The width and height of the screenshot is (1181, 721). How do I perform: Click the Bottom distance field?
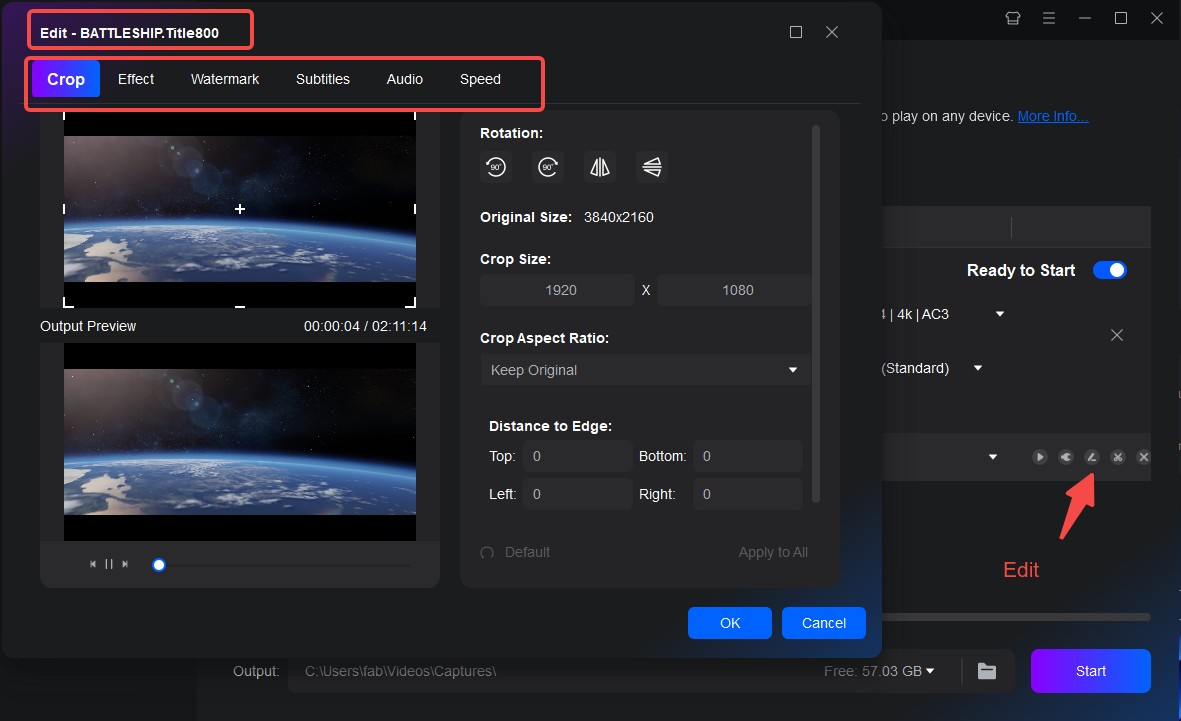pyautogui.click(x=748, y=457)
